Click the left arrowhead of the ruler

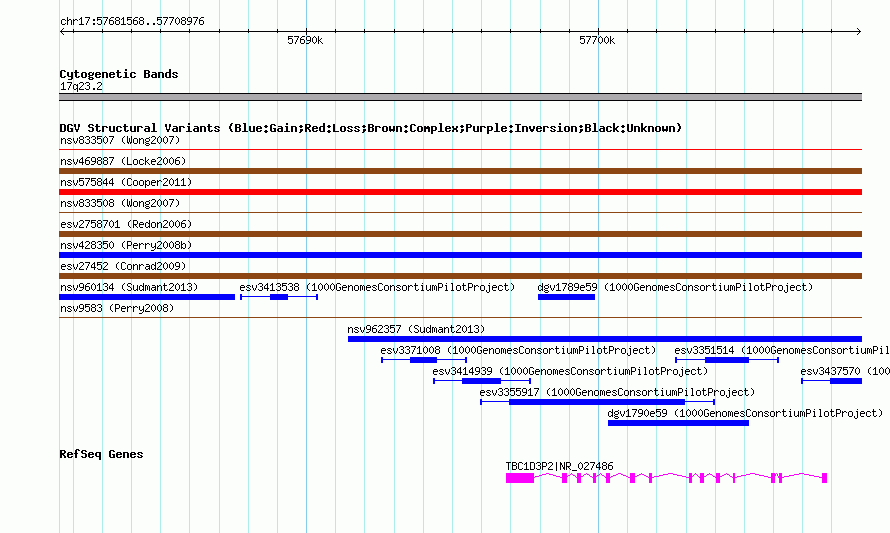tap(62, 31)
